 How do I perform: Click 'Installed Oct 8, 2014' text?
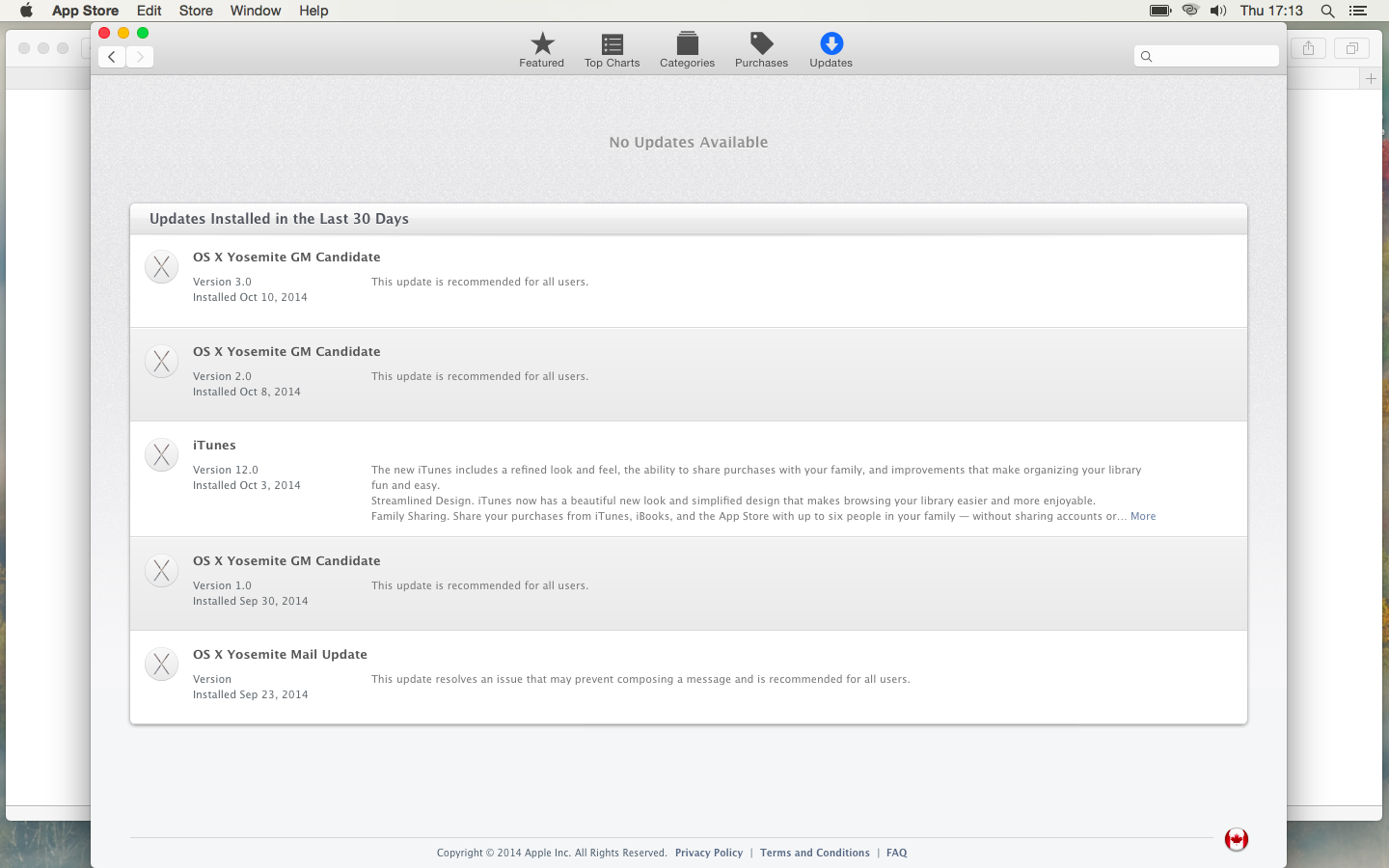[247, 393]
